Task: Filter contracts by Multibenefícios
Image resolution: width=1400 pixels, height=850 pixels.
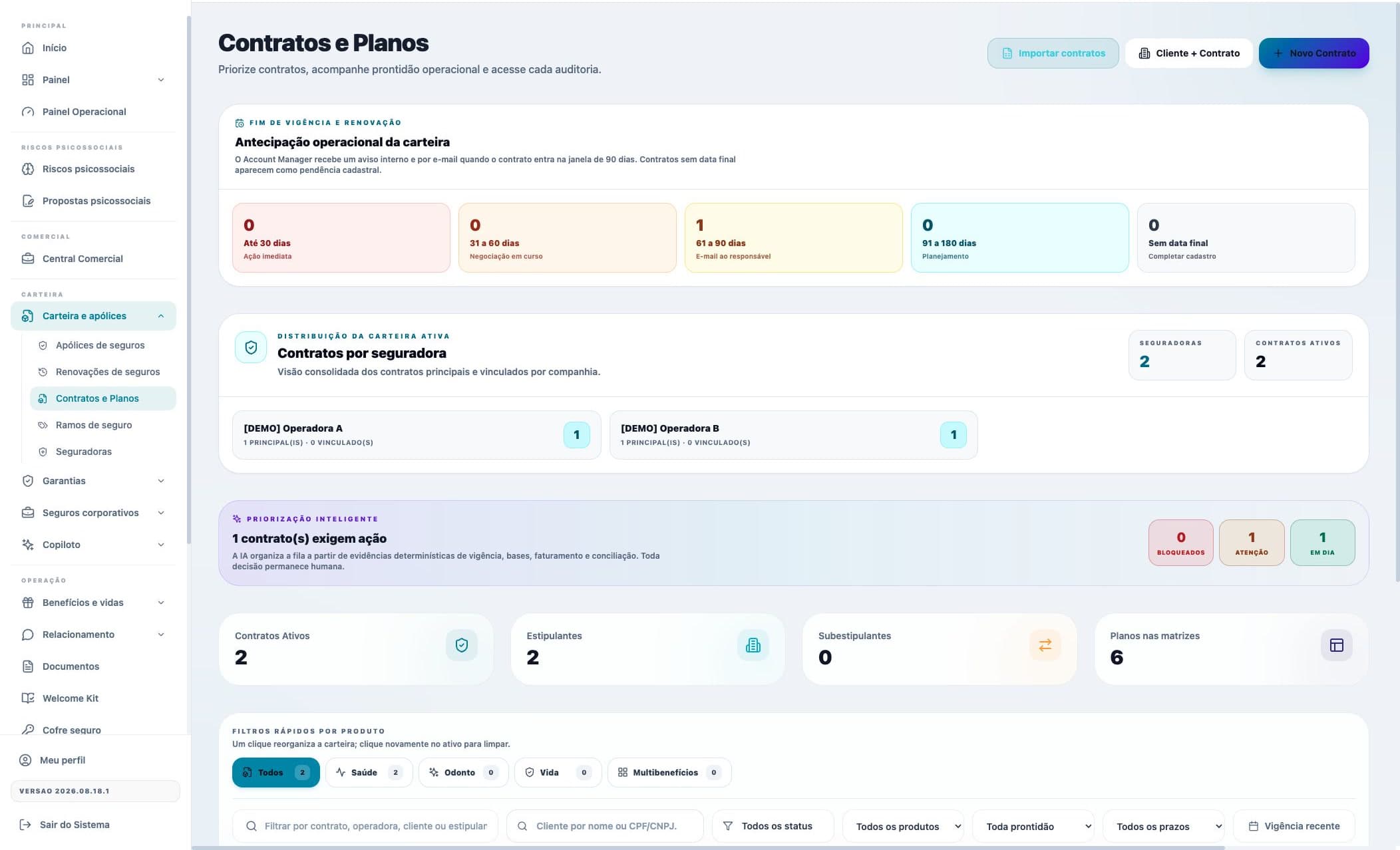Action: point(669,772)
